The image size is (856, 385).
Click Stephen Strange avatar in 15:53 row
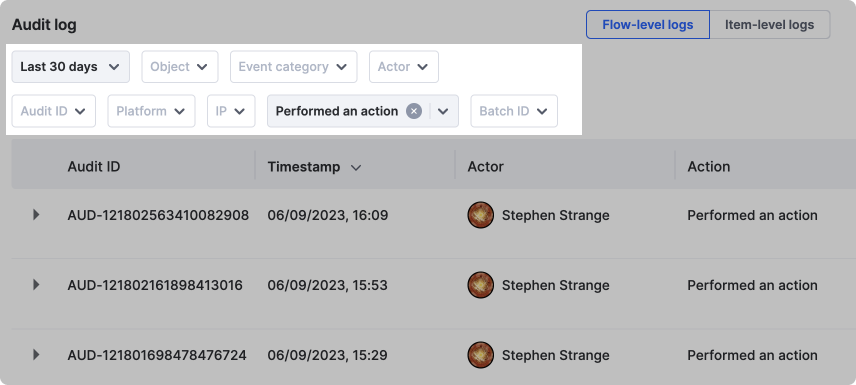[480, 285]
